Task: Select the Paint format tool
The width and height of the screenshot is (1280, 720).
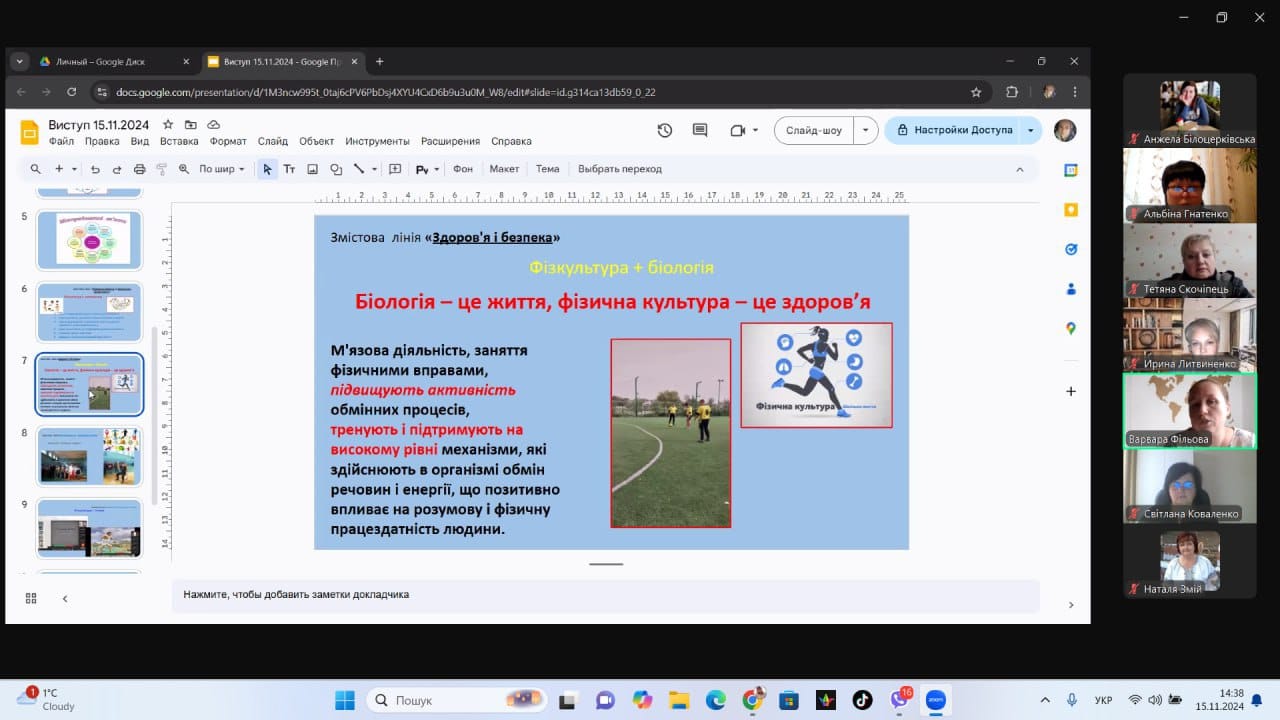Action: coord(161,169)
